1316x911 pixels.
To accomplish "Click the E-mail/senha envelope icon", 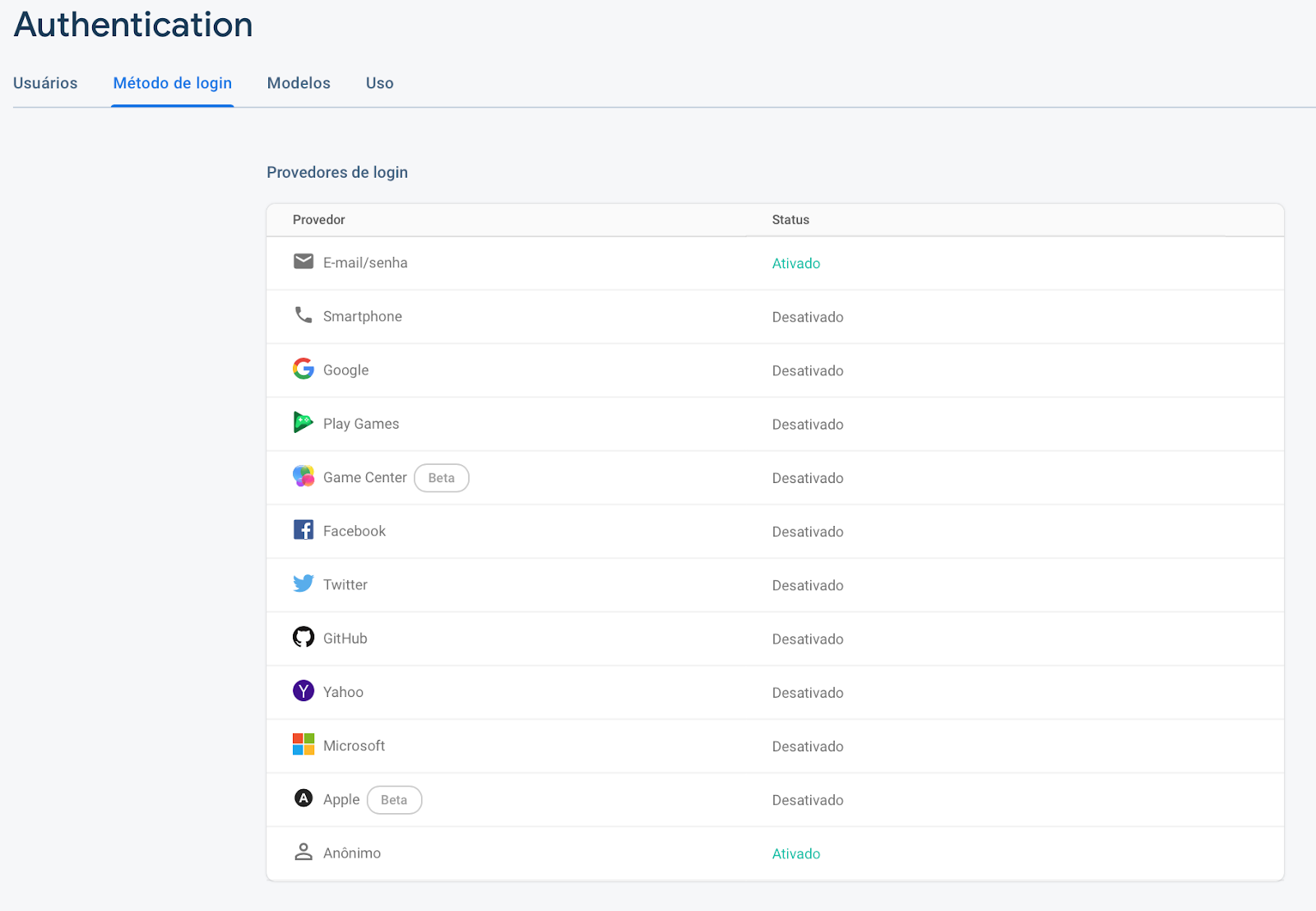I will 304,262.
